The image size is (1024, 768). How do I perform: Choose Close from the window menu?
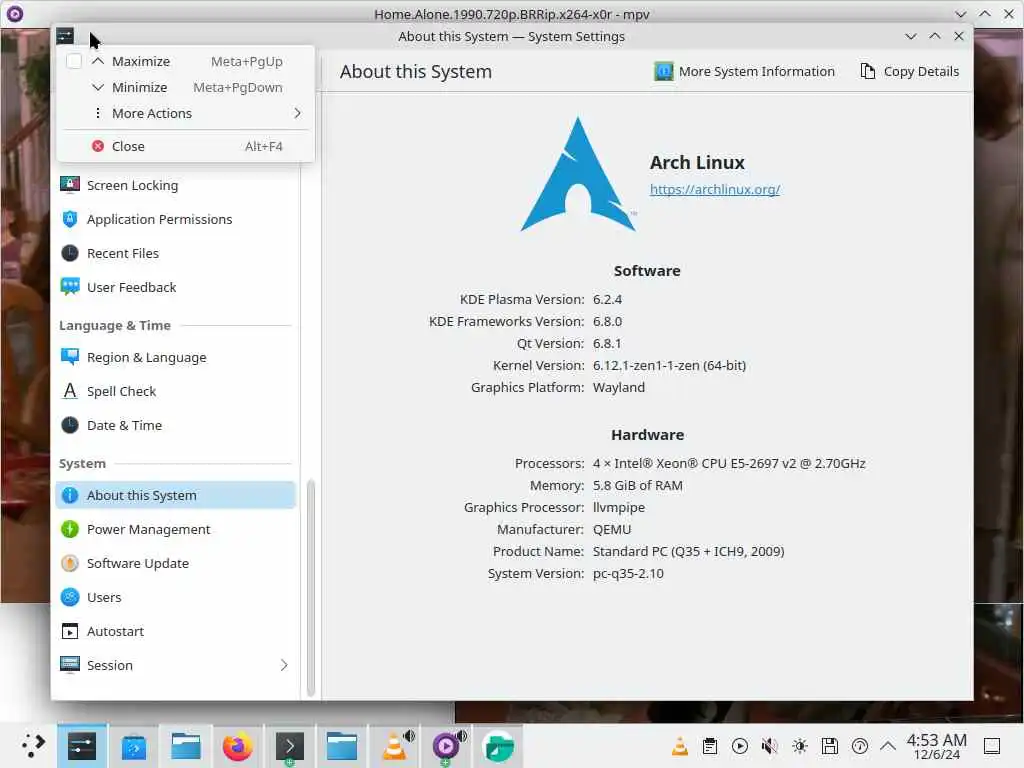(x=185, y=146)
